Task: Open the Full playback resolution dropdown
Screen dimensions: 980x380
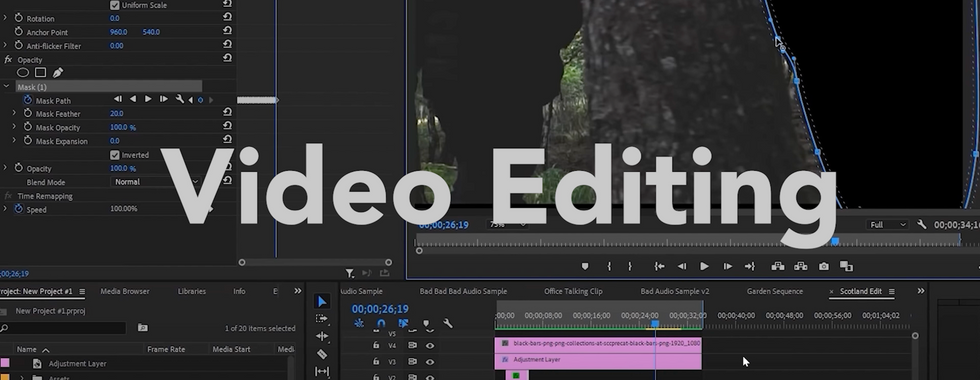Action: click(888, 224)
